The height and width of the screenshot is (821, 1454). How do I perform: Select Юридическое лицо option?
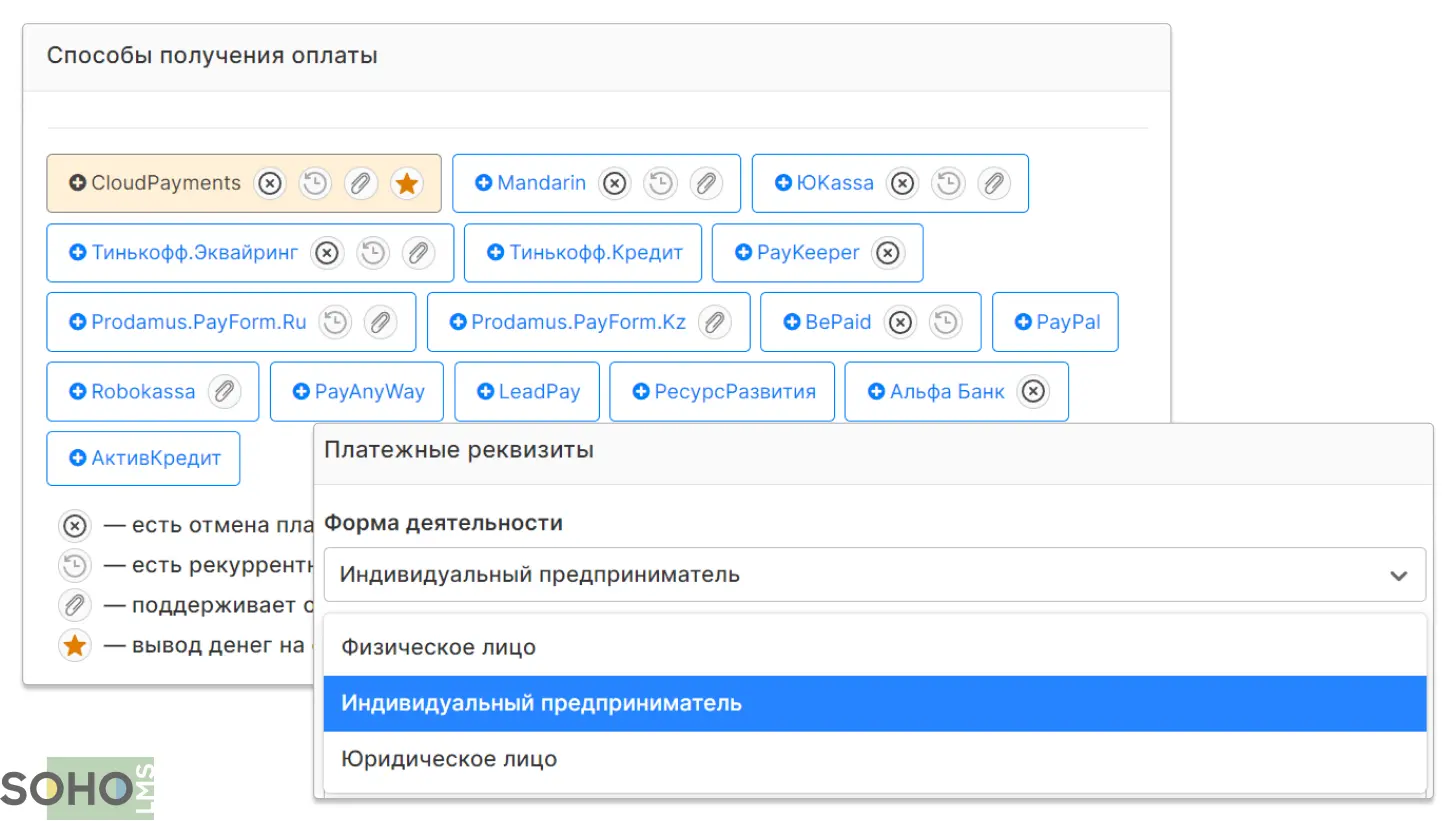pos(875,760)
